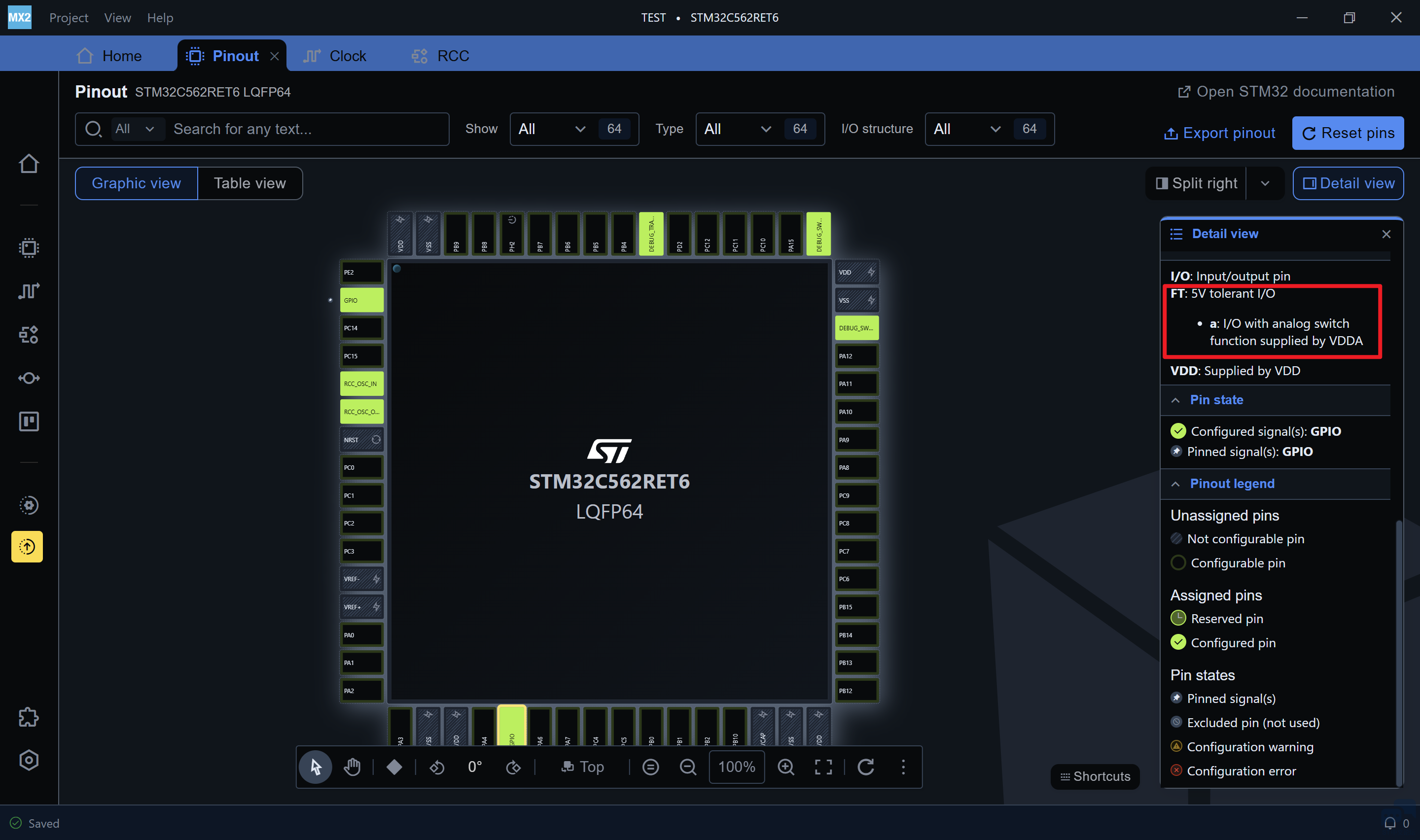Open the sidebar Pinout chip icon

click(x=28, y=248)
